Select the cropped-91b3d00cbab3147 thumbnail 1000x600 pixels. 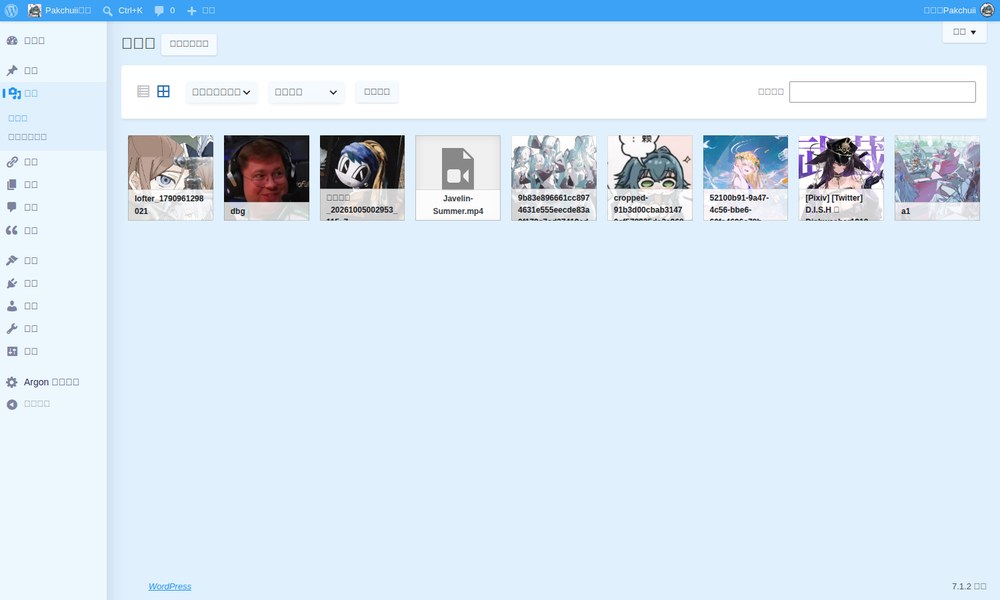650,178
